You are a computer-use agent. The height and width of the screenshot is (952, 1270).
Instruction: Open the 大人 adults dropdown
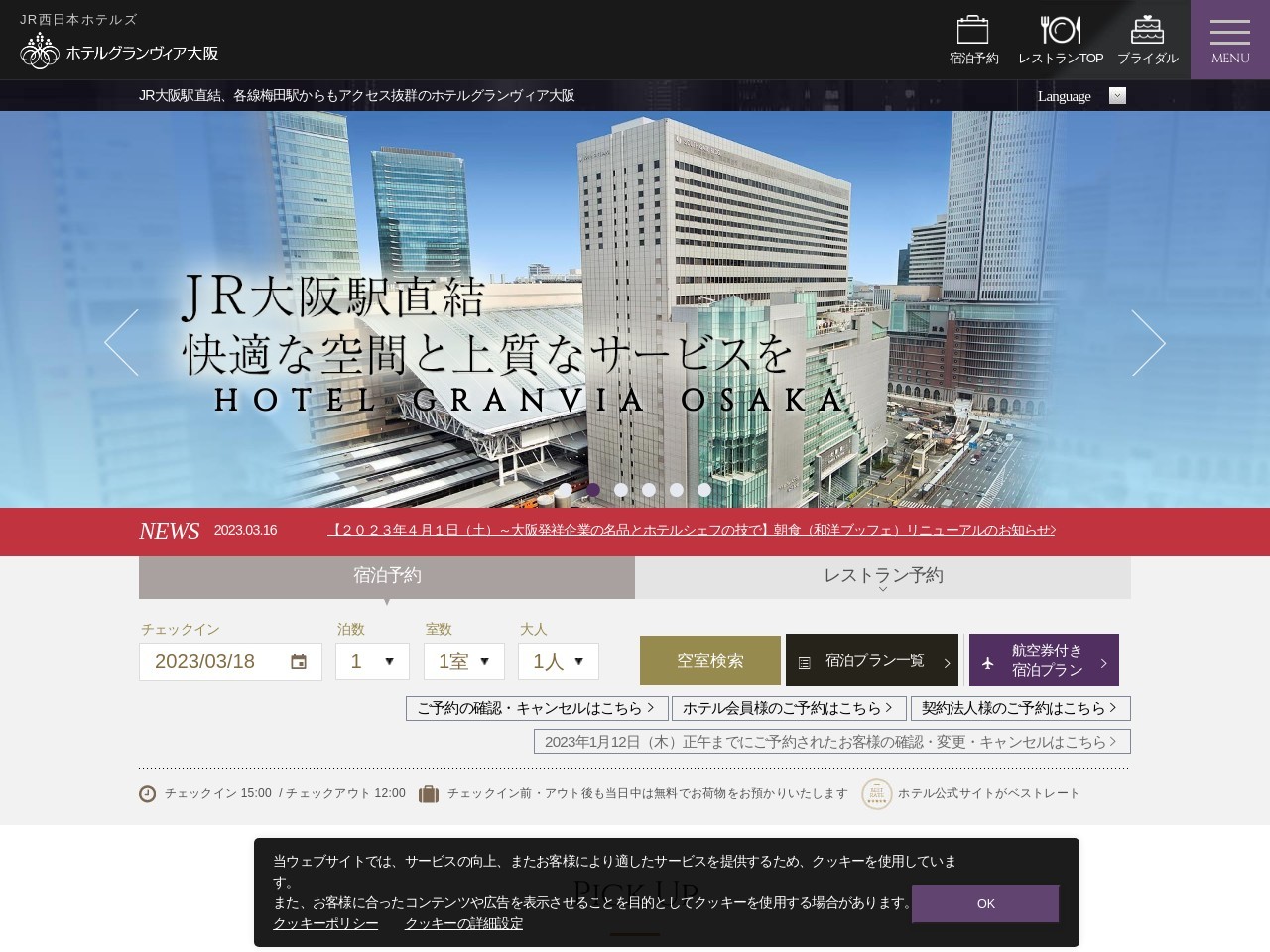[559, 661]
